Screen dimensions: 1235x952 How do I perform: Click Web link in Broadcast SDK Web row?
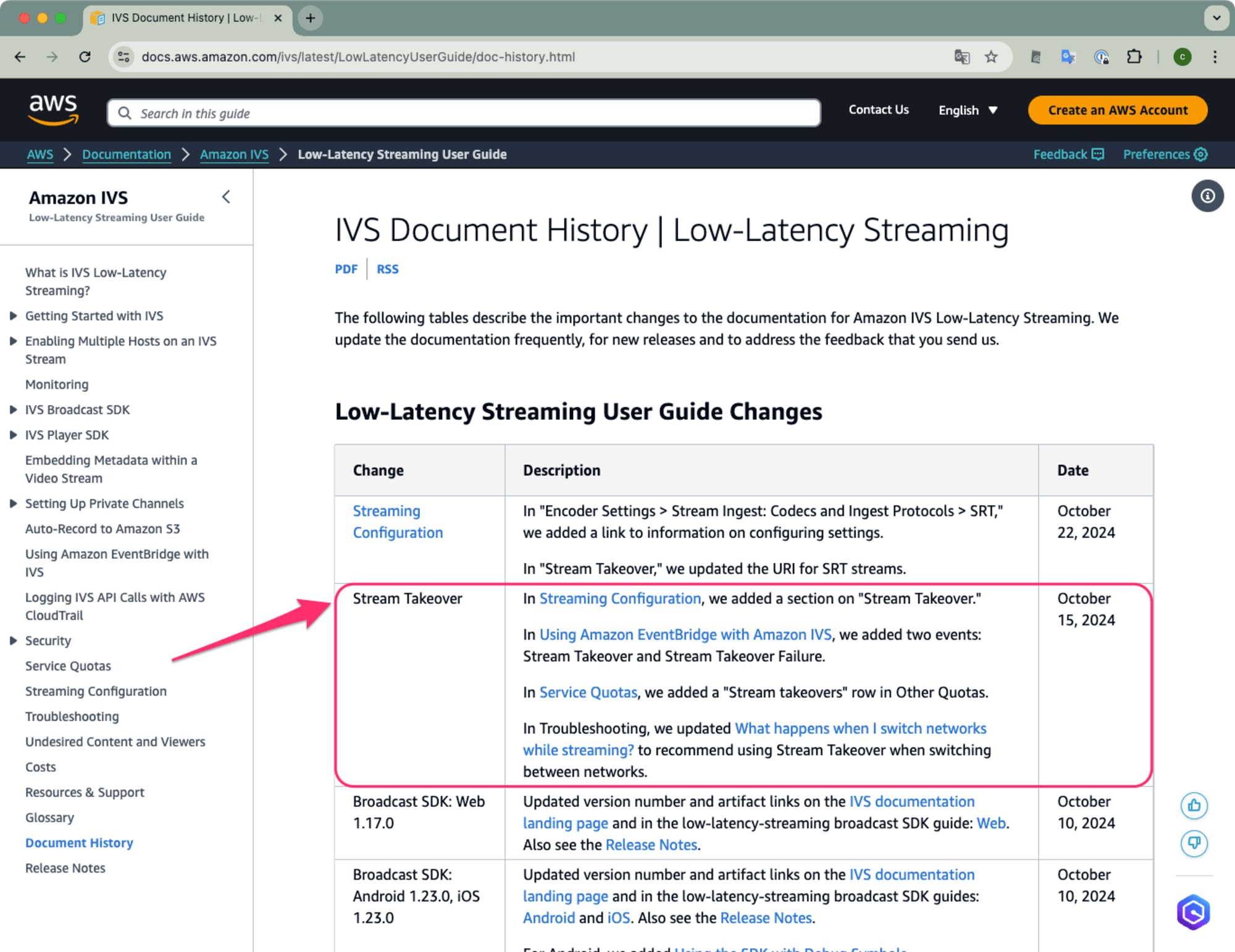(991, 823)
